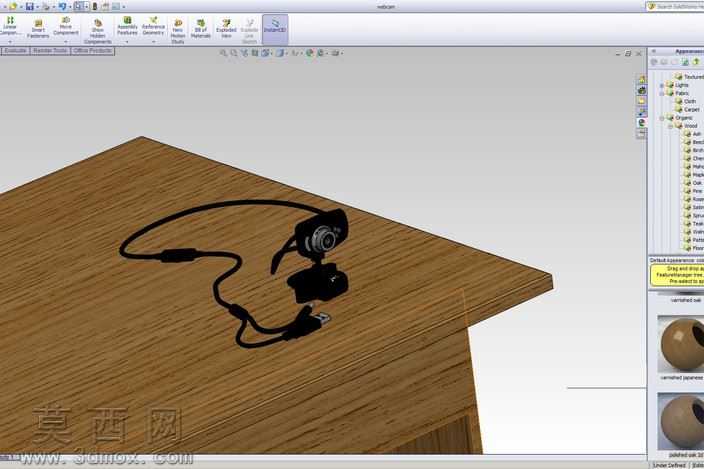
Task: Open the File Explorer task pane tab
Action: click(x=642, y=101)
